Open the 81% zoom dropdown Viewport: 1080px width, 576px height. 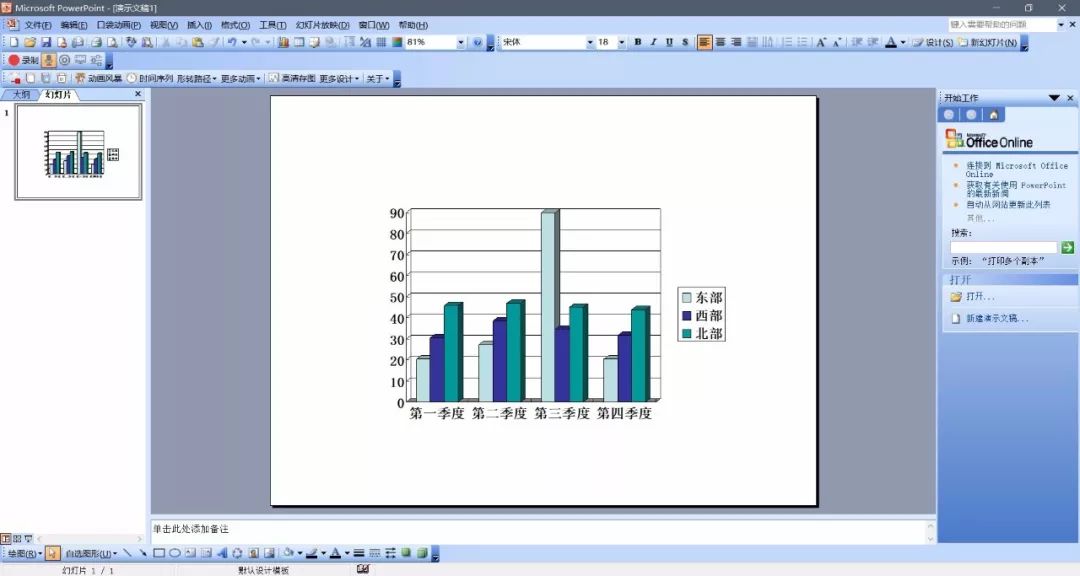(460, 42)
